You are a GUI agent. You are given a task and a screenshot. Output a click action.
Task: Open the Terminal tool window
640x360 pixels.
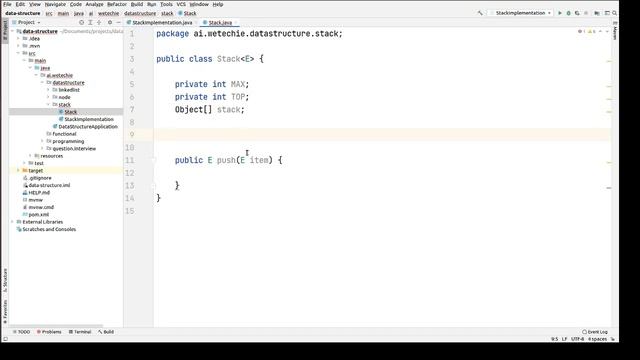80,332
